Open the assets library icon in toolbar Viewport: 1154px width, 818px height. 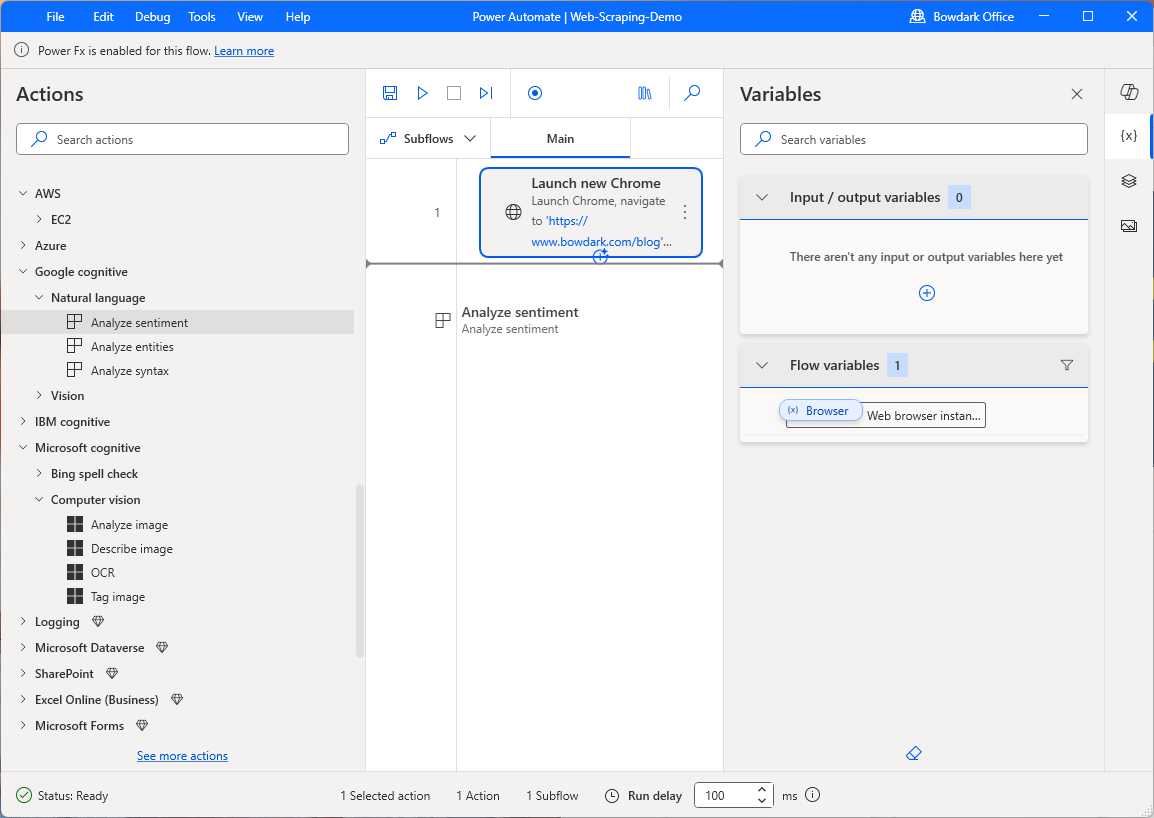click(x=645, y=93)
